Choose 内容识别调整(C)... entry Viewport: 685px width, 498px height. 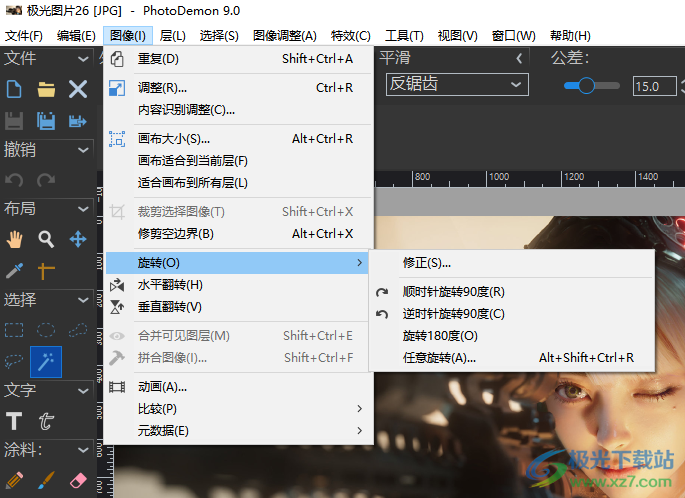239,110
